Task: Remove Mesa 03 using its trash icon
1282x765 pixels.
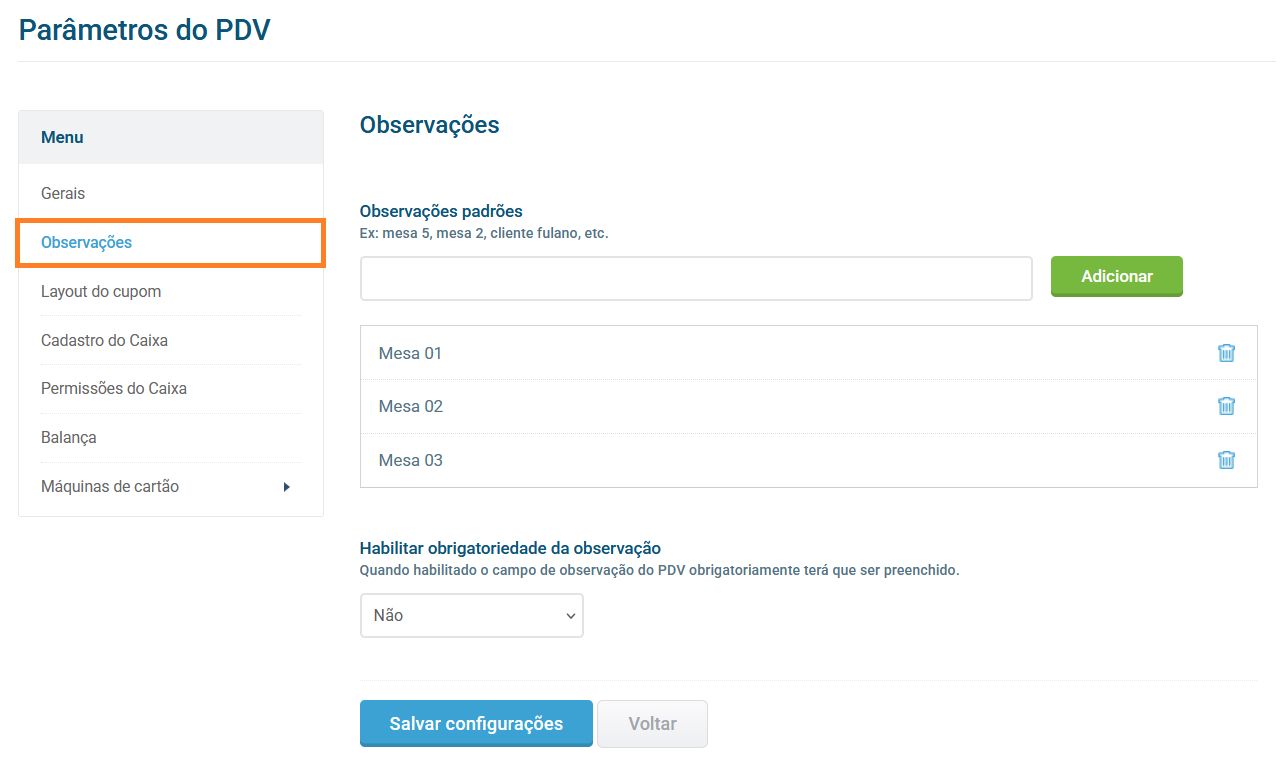Action: pos(1226,460)
